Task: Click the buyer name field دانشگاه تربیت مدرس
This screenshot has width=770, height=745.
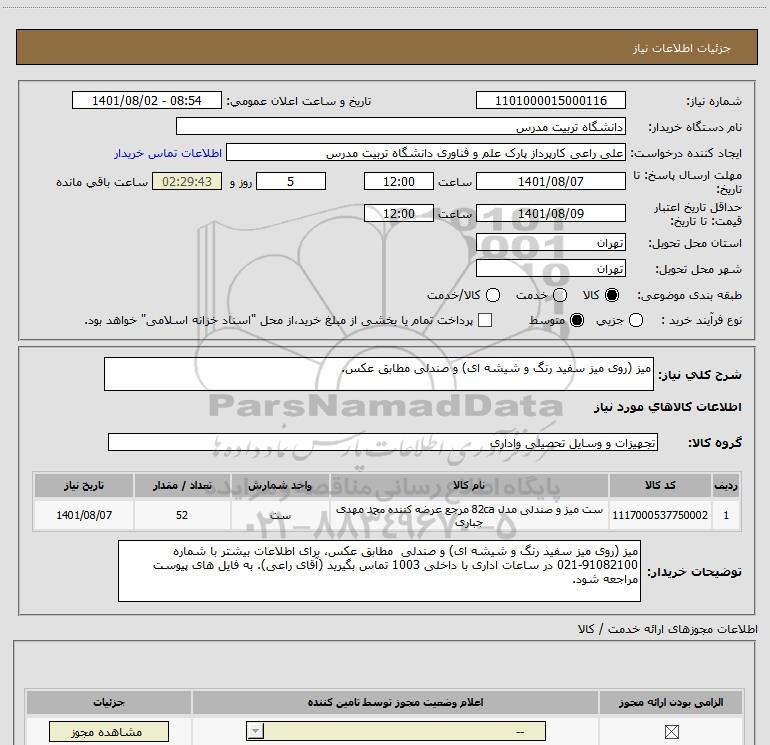Action: pos(401,126)
